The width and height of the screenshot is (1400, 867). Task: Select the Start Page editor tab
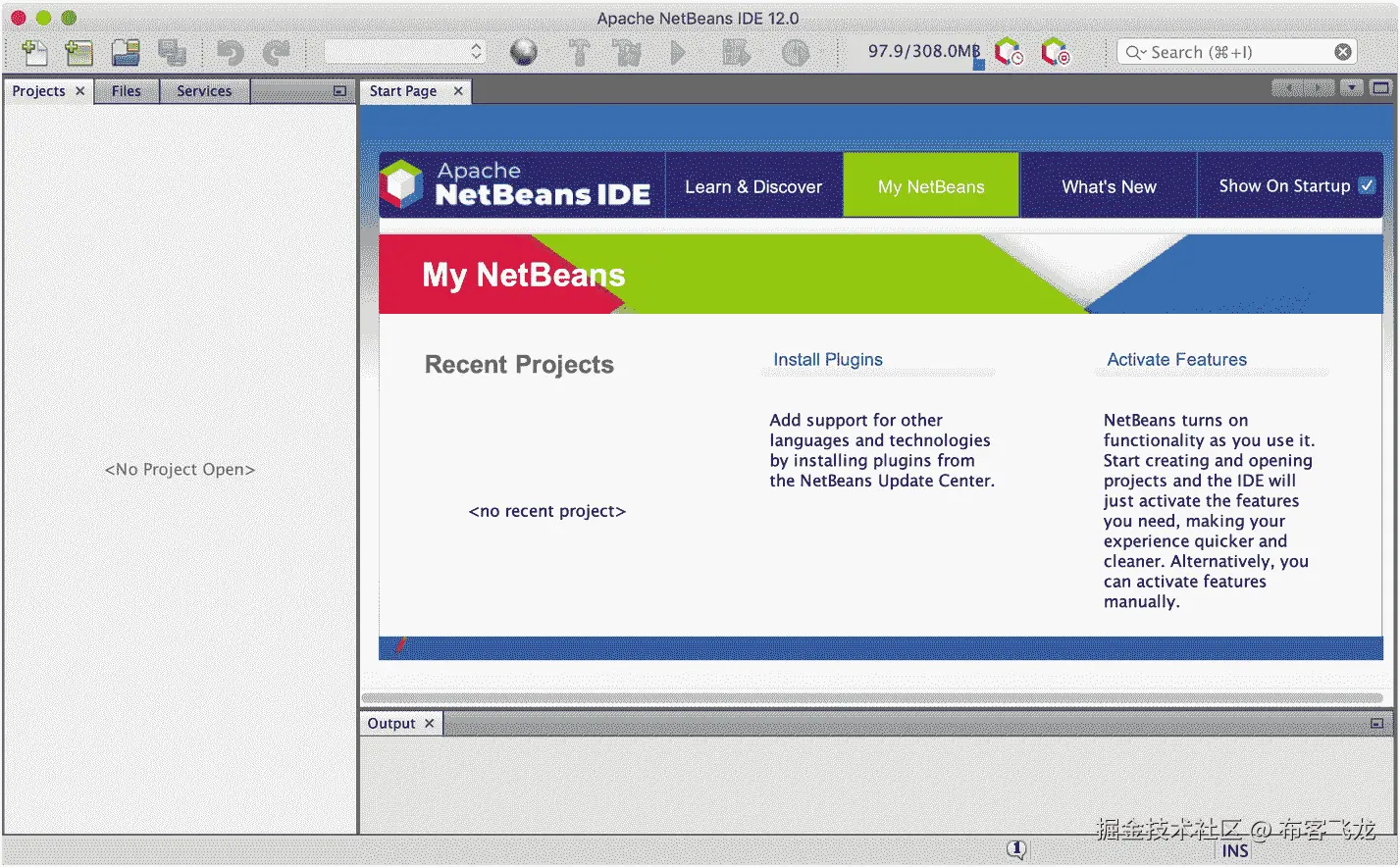(403, 91)
